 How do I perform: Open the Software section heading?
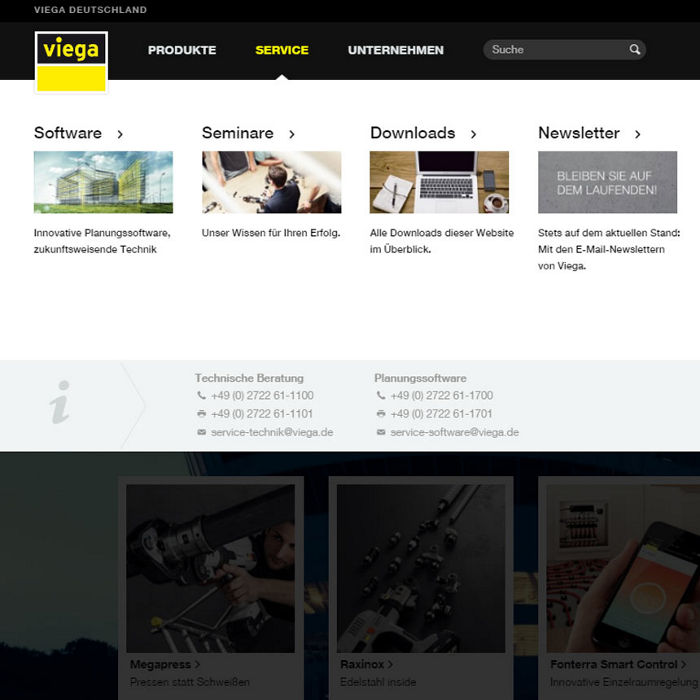[x=68, y=133]
